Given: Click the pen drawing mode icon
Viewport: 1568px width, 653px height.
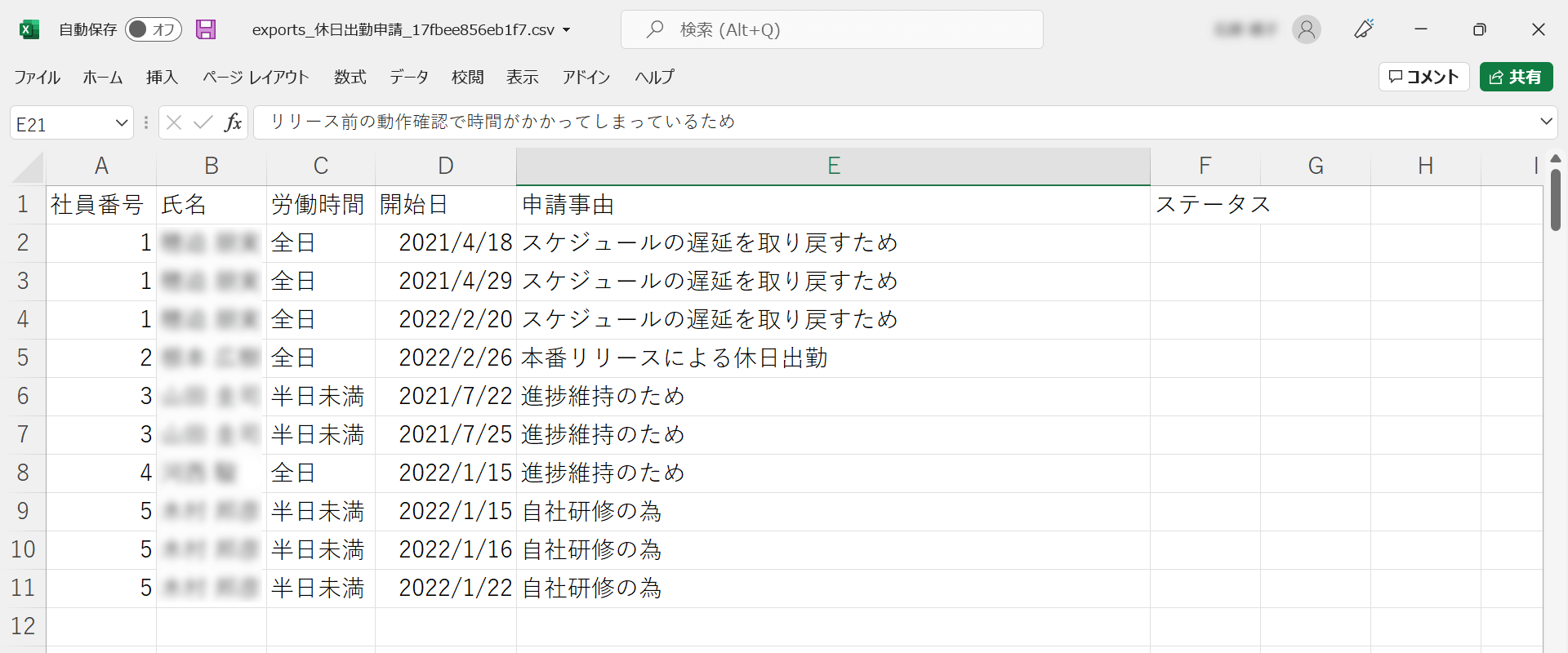Looking at the screenshot, I should tap(1363, 30).
